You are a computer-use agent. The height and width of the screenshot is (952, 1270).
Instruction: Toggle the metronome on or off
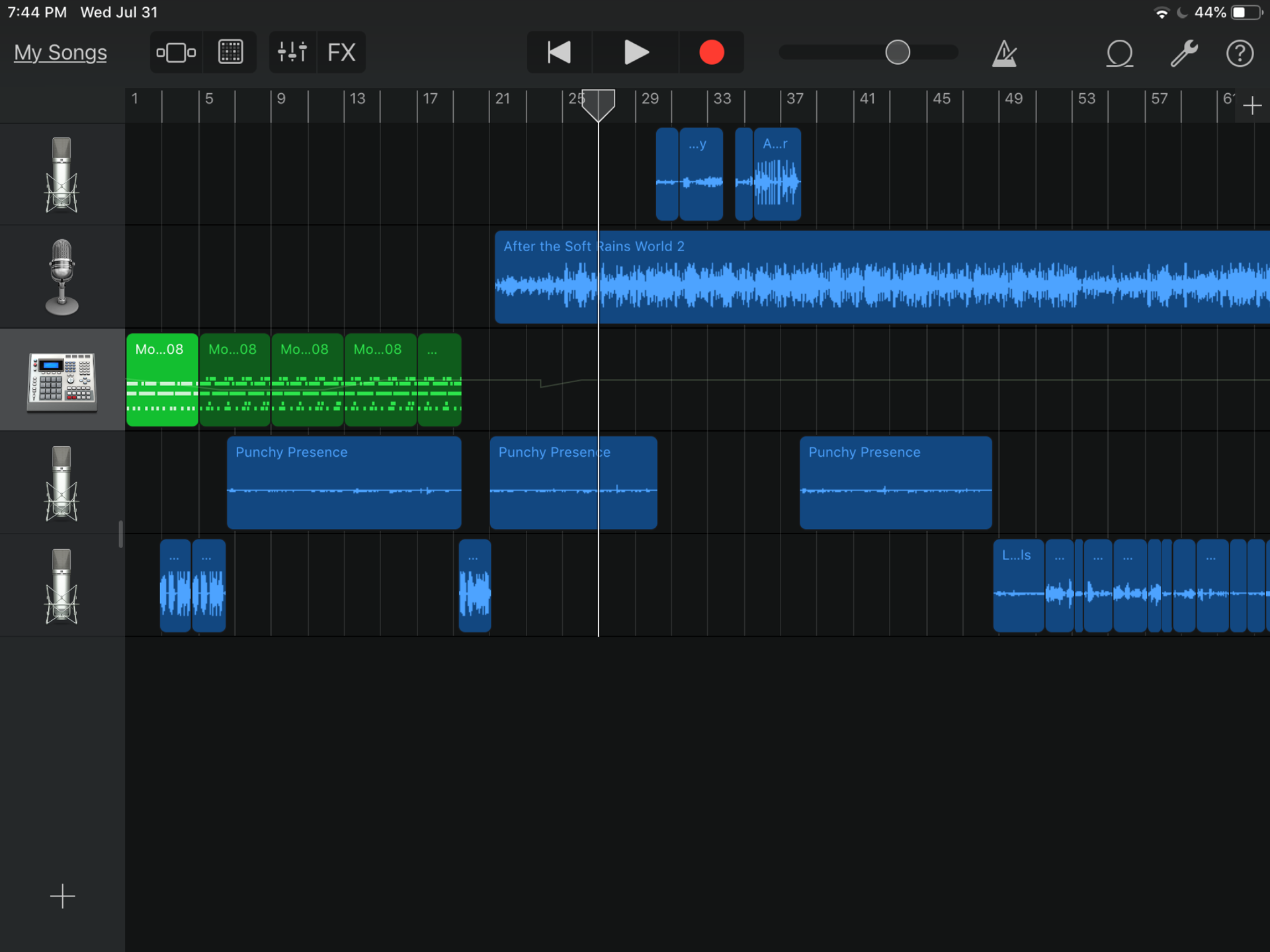coord(1004,53)
